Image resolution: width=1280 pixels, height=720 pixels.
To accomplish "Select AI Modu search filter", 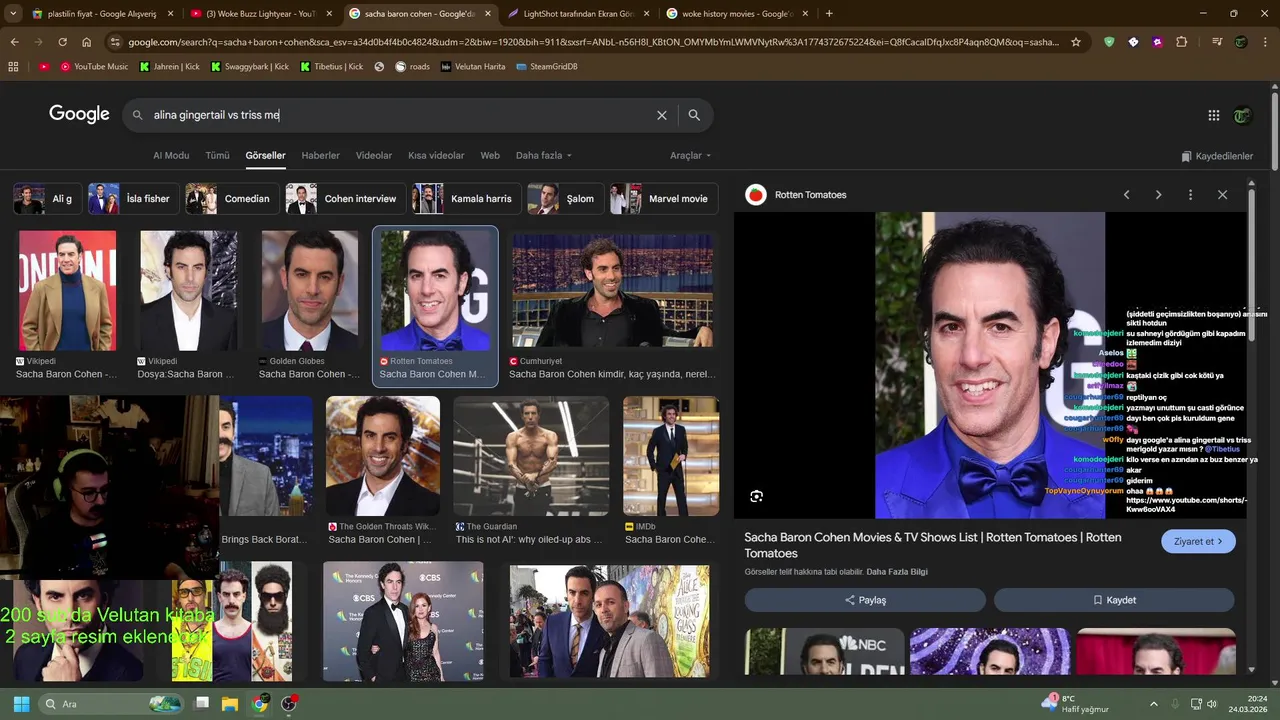I will tap(171, 156).
